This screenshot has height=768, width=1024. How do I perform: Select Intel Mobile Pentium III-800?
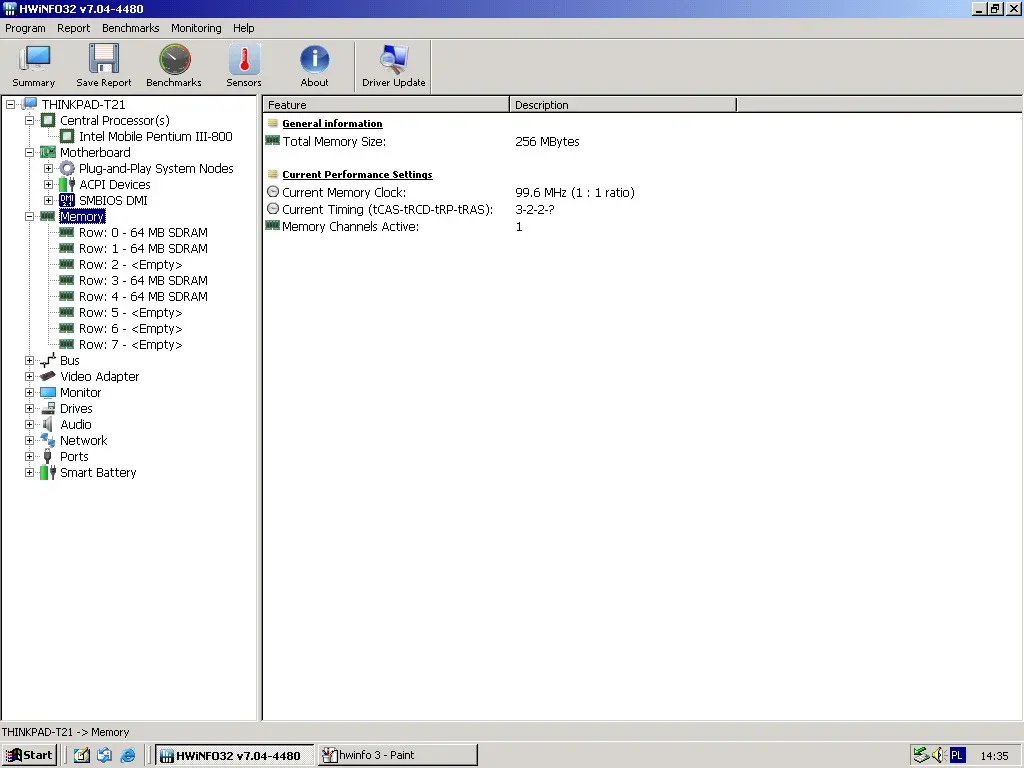pos(155,136)
